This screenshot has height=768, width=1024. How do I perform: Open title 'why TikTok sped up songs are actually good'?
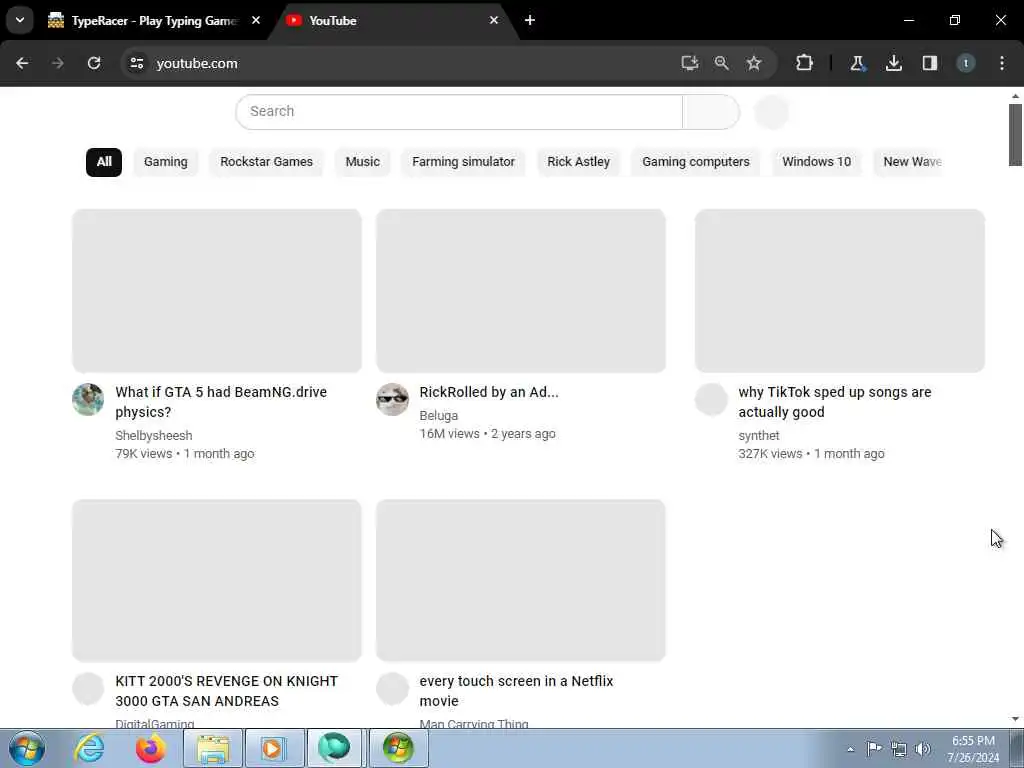pyautogui.click(x=835, y=402)
